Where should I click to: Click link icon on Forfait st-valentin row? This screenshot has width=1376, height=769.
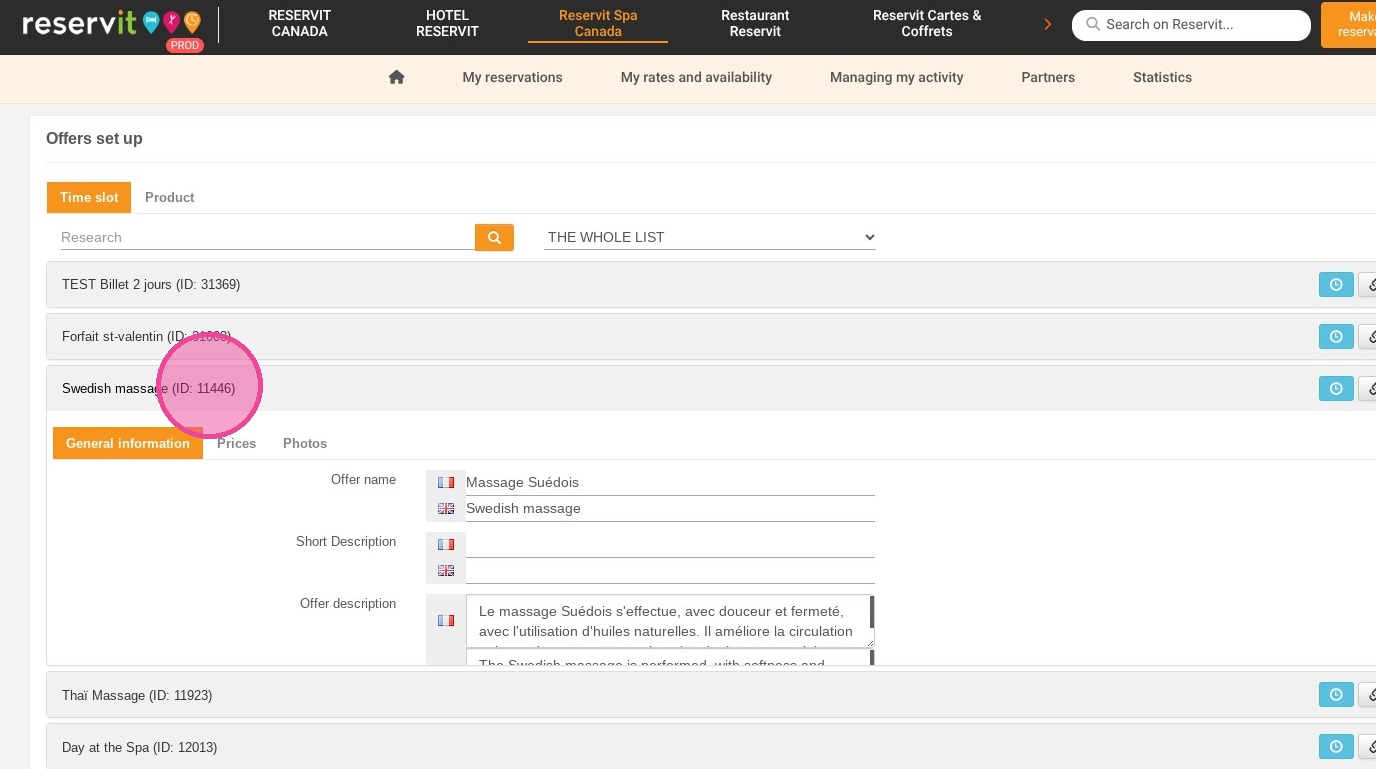pyautogui.click(x=1368, y=337)
